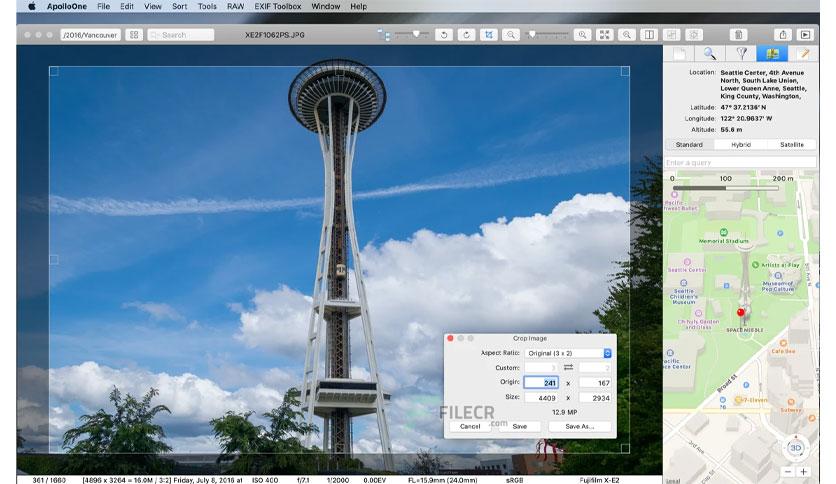836x484 pixels.
Task: Switch map to Hybrid view
Action: pyautogui.click(x=741, y=144)
